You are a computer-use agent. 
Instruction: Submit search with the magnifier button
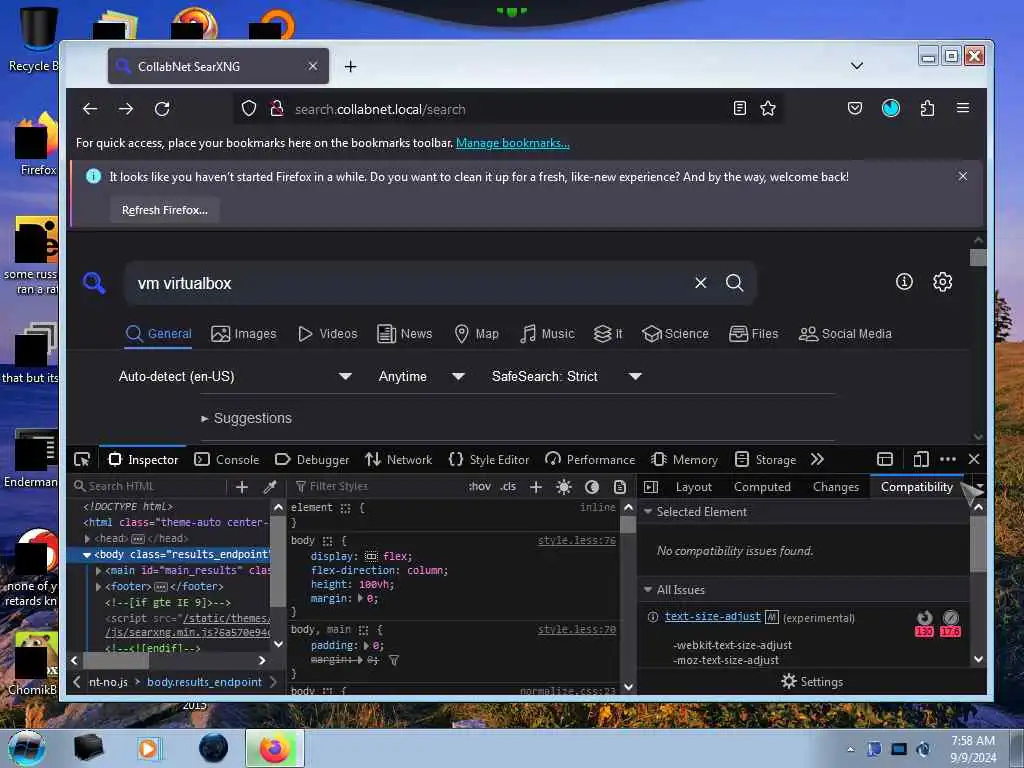(735, 283)
